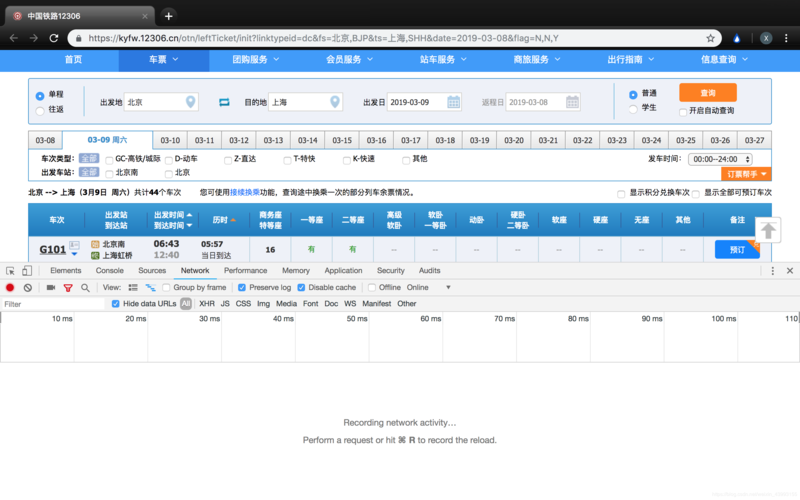Toggle Preserve log checkbox

242,288
